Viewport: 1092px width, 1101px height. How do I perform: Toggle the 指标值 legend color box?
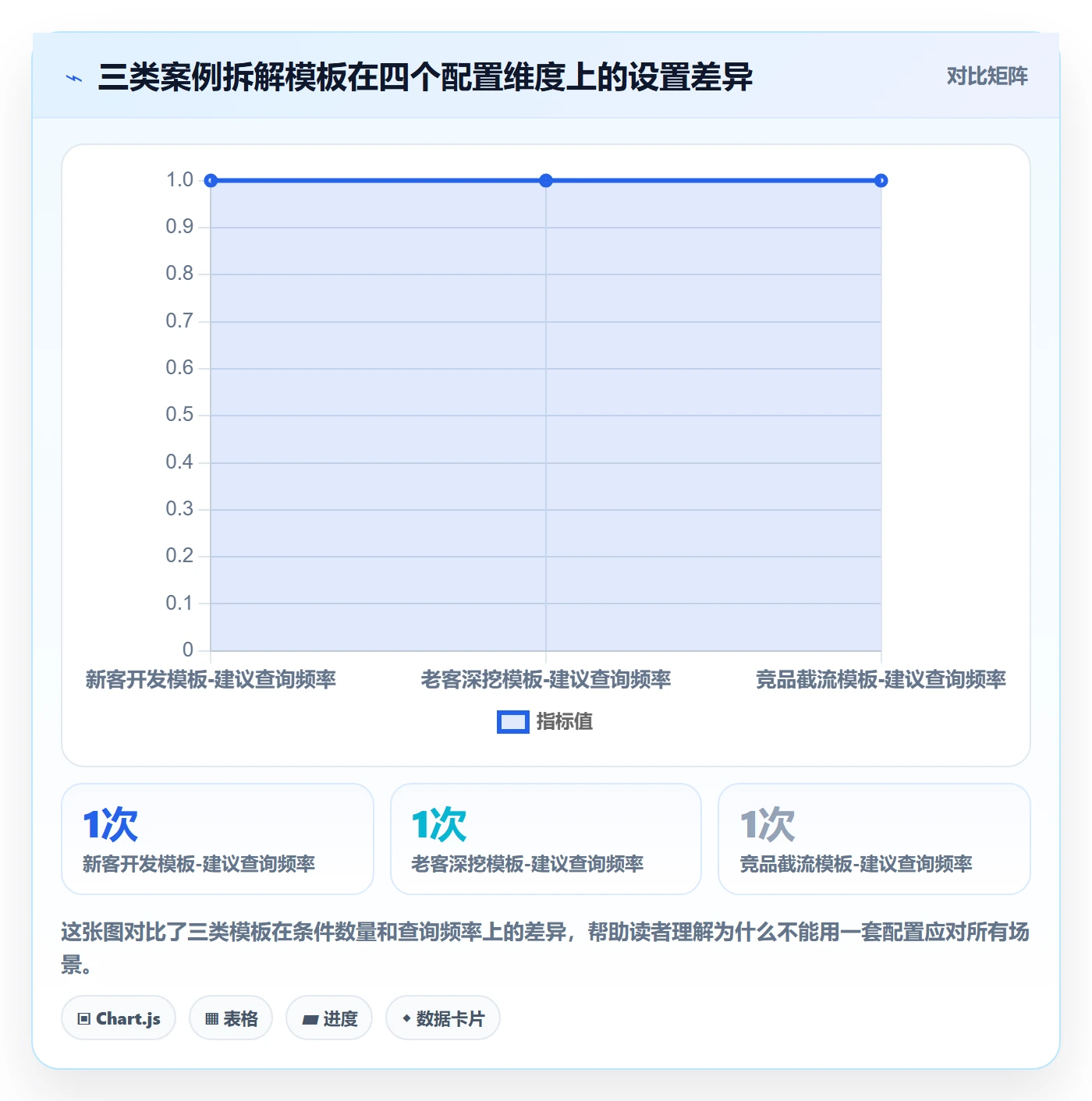click(512, 722)
